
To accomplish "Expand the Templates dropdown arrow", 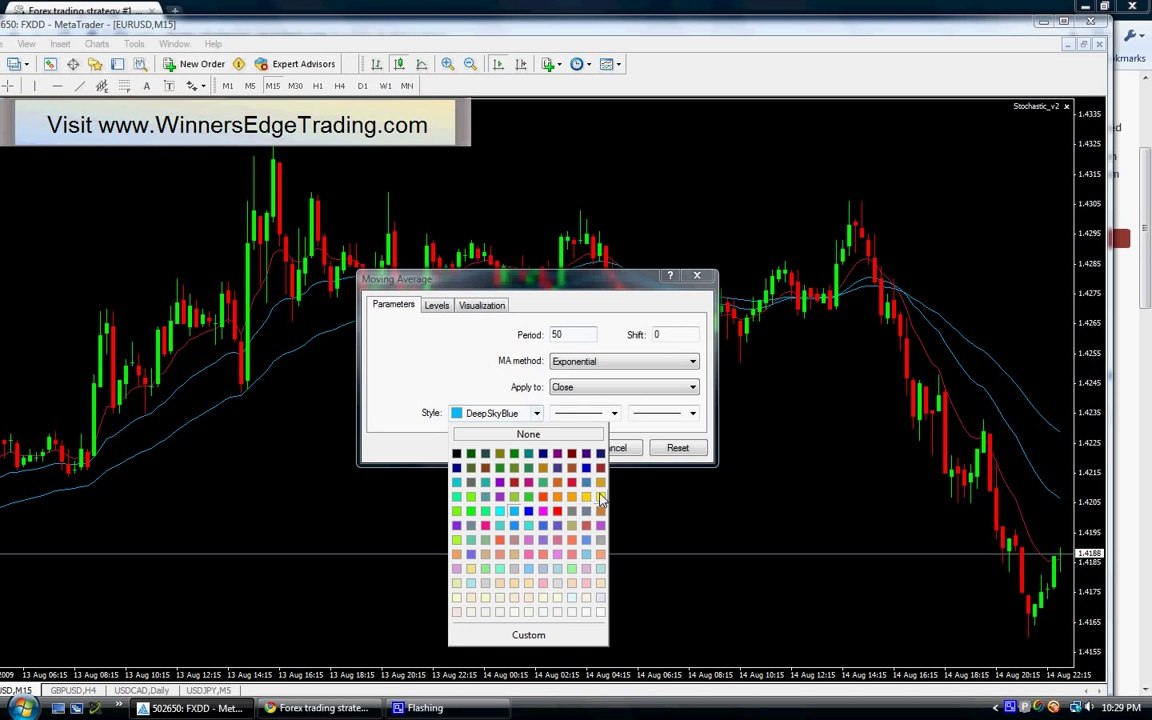I will (619, 64).
